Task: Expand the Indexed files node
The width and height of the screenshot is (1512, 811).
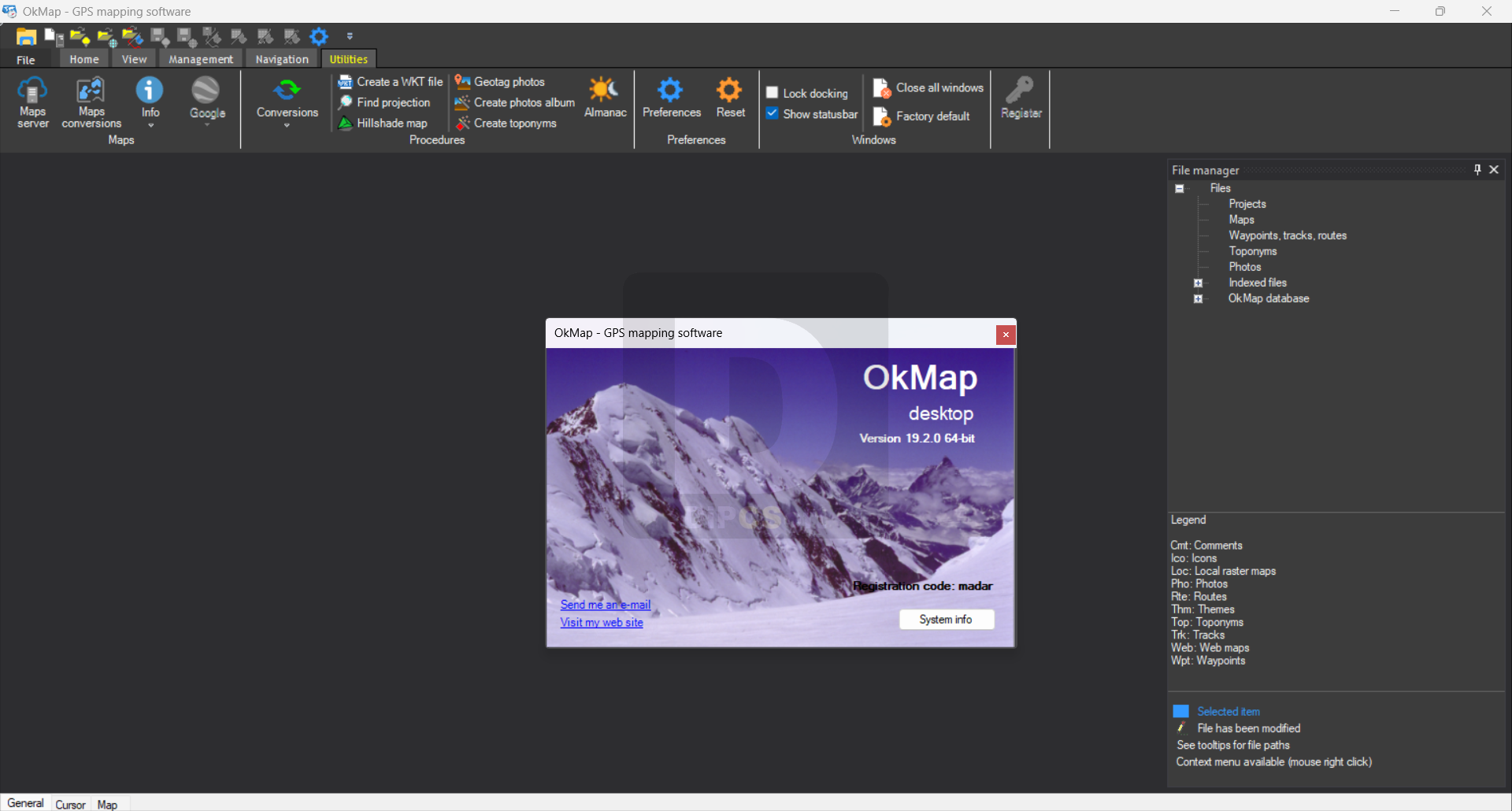Action: pos(1199,283)
